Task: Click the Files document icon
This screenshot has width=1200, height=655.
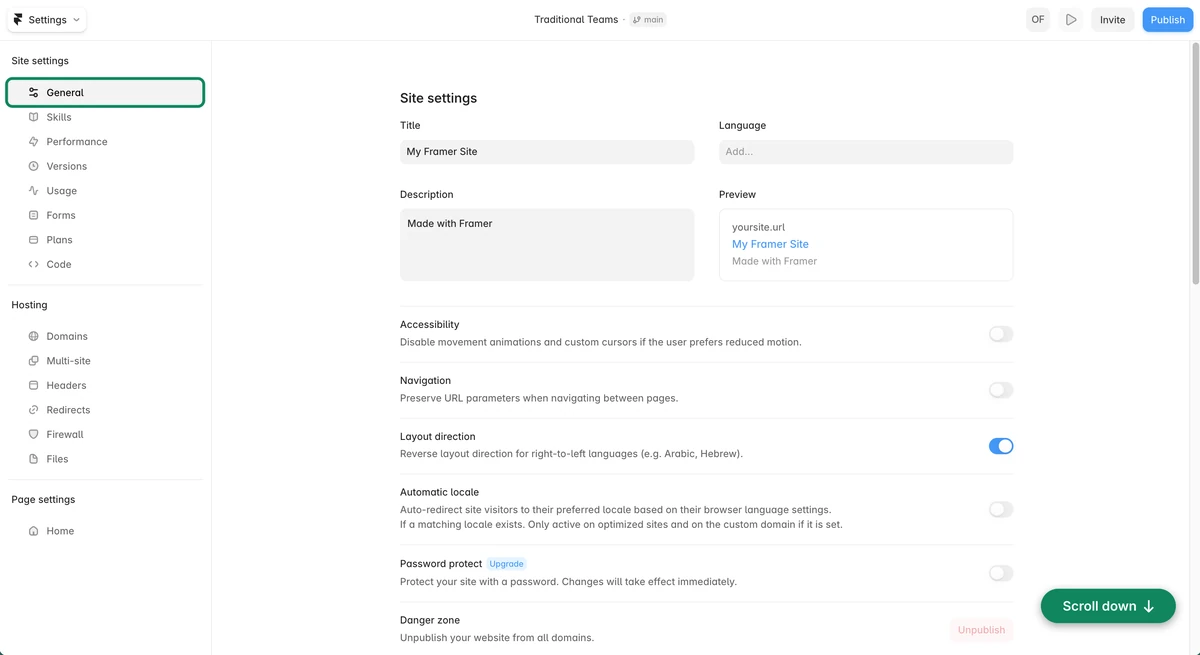Action: click(x=34, y=459)
